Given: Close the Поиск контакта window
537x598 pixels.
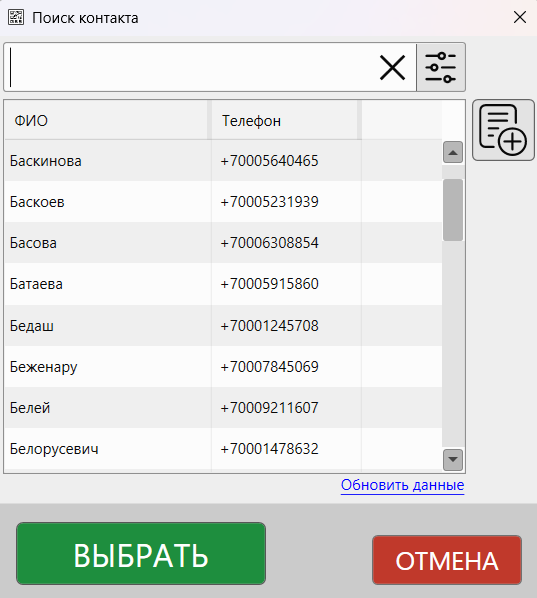Looking at the screenshot, I should coord(520,18).
